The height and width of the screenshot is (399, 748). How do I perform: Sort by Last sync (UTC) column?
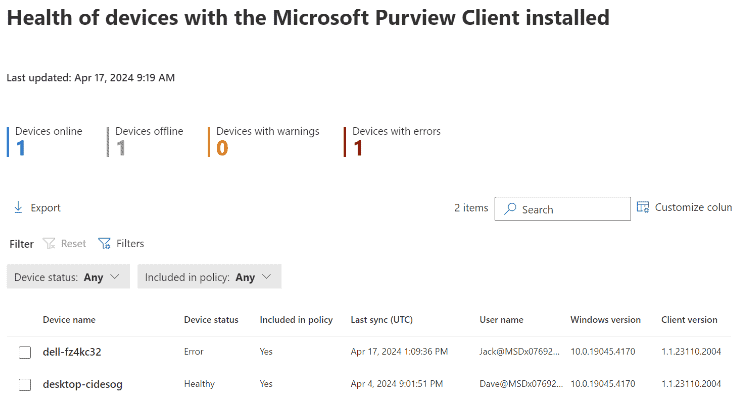(382, 320)
